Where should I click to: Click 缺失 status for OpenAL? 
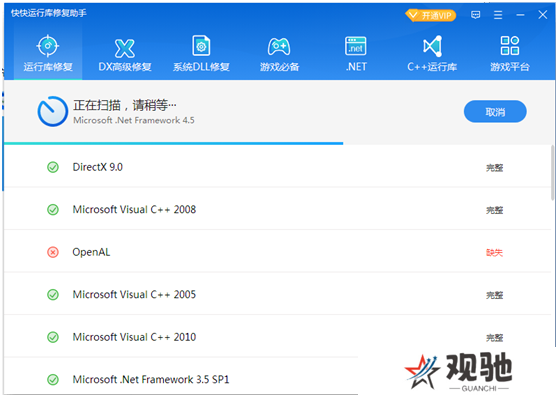[495, 253]
